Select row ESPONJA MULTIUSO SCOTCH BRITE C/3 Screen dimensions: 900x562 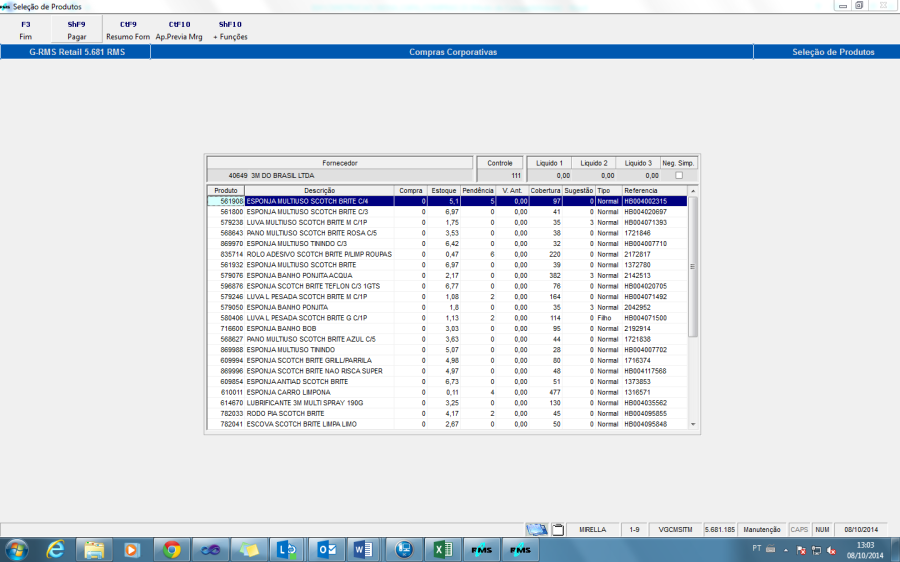click(x=447, y=212)
